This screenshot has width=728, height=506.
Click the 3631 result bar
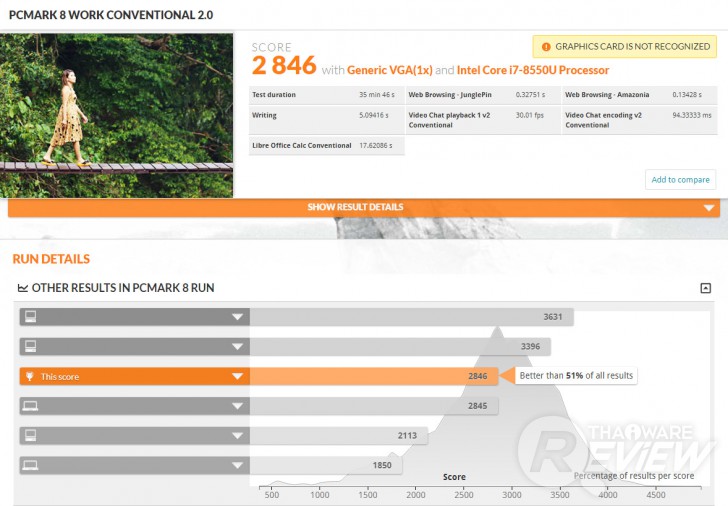(411, 317)
